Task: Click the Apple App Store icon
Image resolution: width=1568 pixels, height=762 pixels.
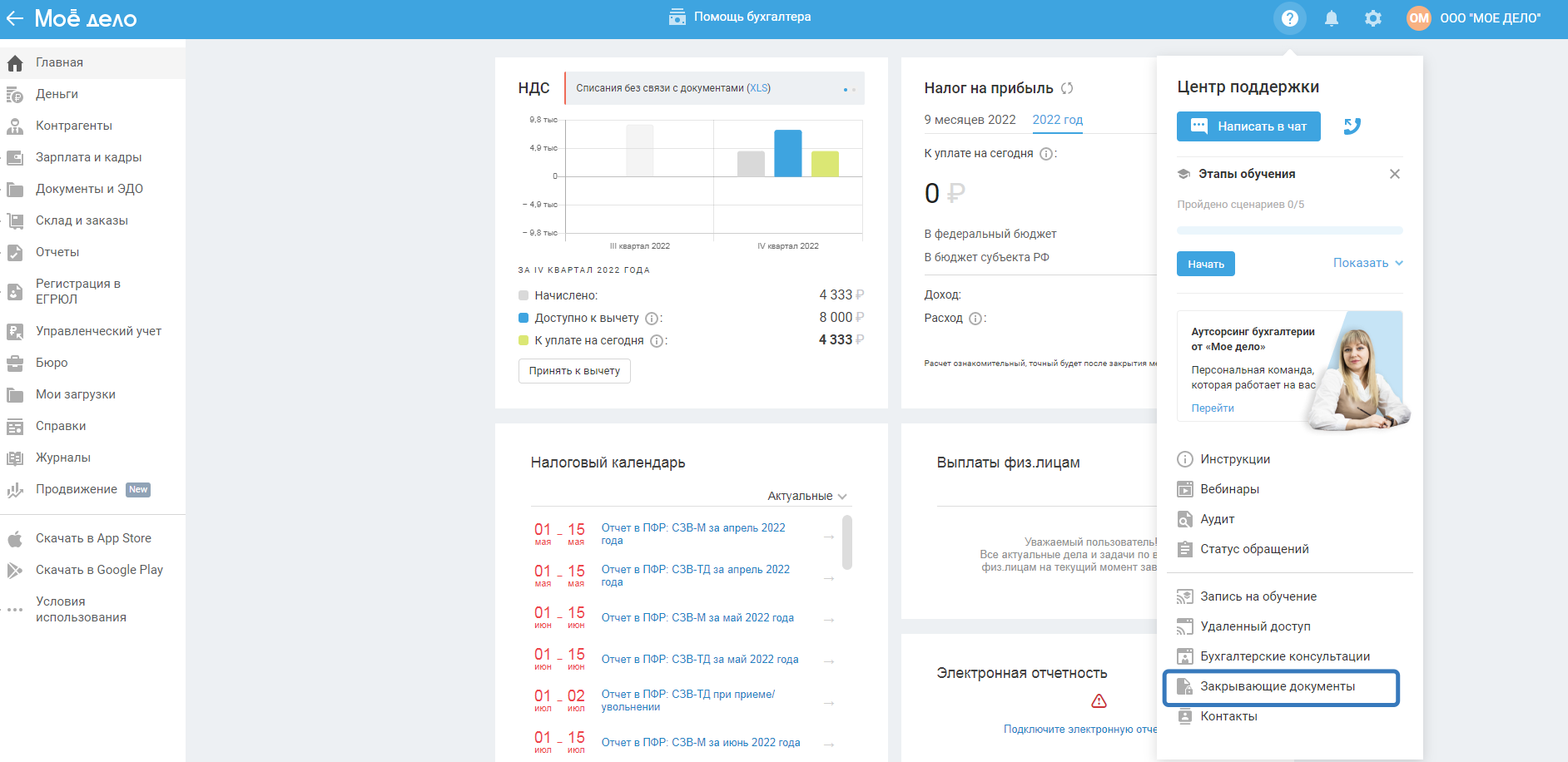Action: click(15, 539)
